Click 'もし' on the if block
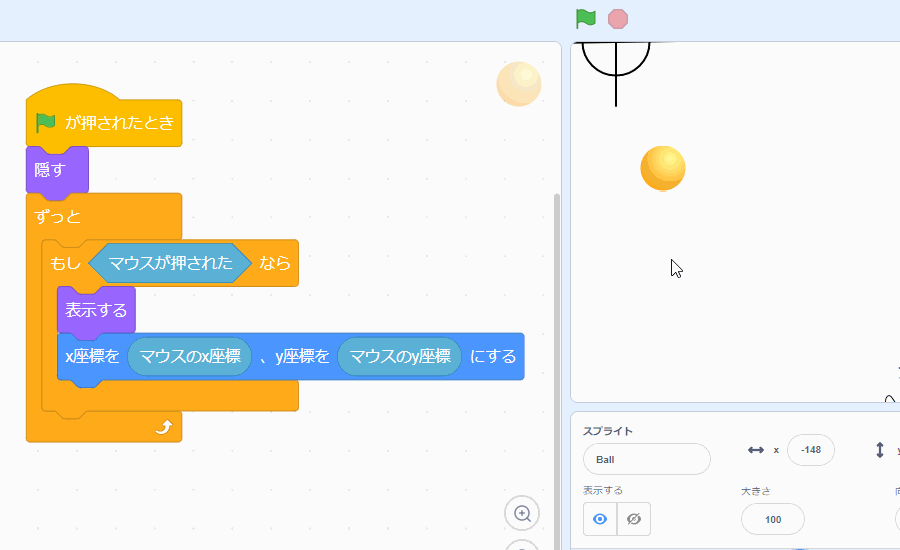This screenshot has height=550, width=900. tap(65, 263)
